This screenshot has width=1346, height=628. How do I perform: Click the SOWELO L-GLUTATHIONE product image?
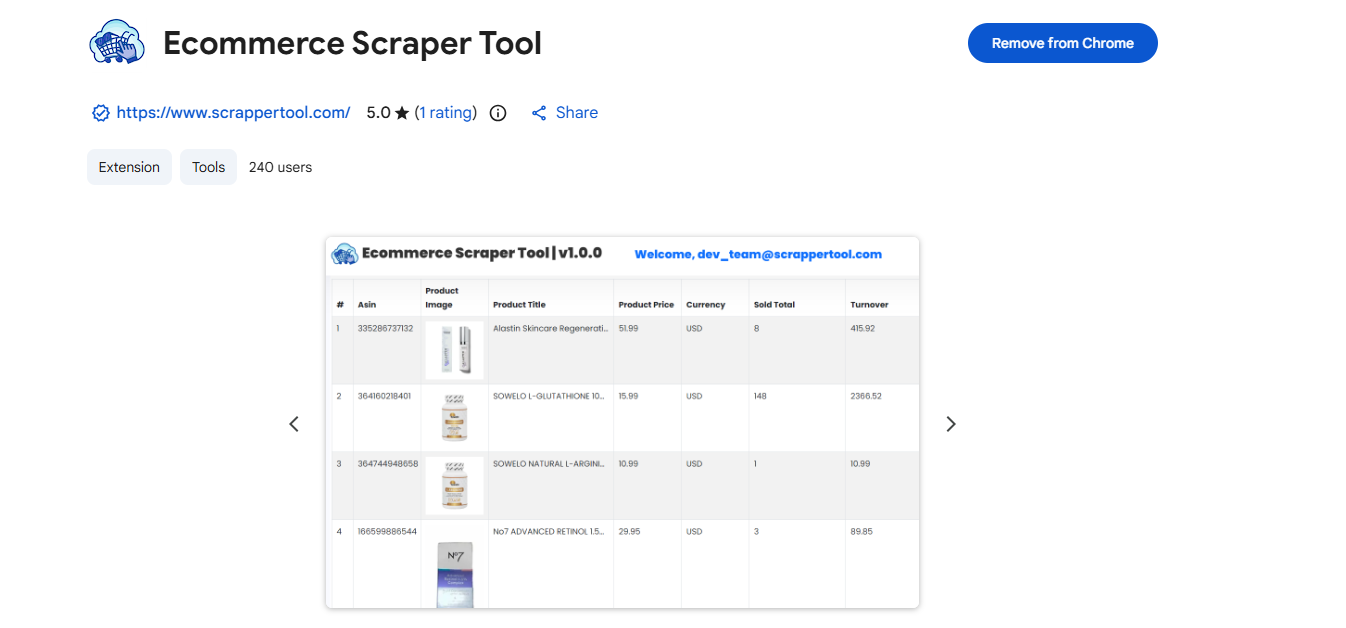454,418
